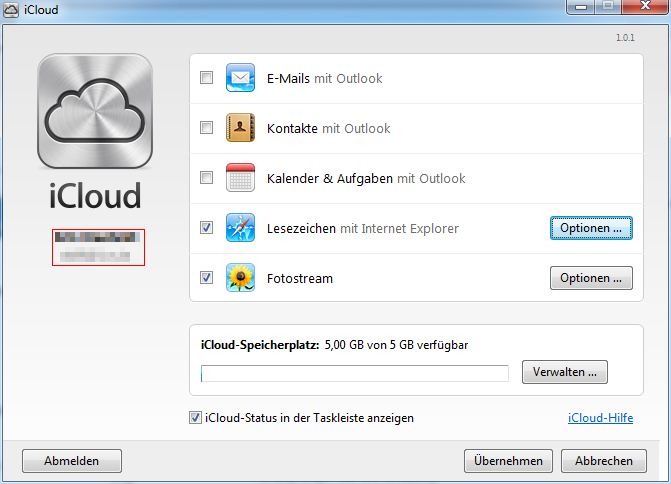This screenshot has height=484, width=671.
Task: Open Optionen for Fotostream
Action: click(x=591, y=278)
